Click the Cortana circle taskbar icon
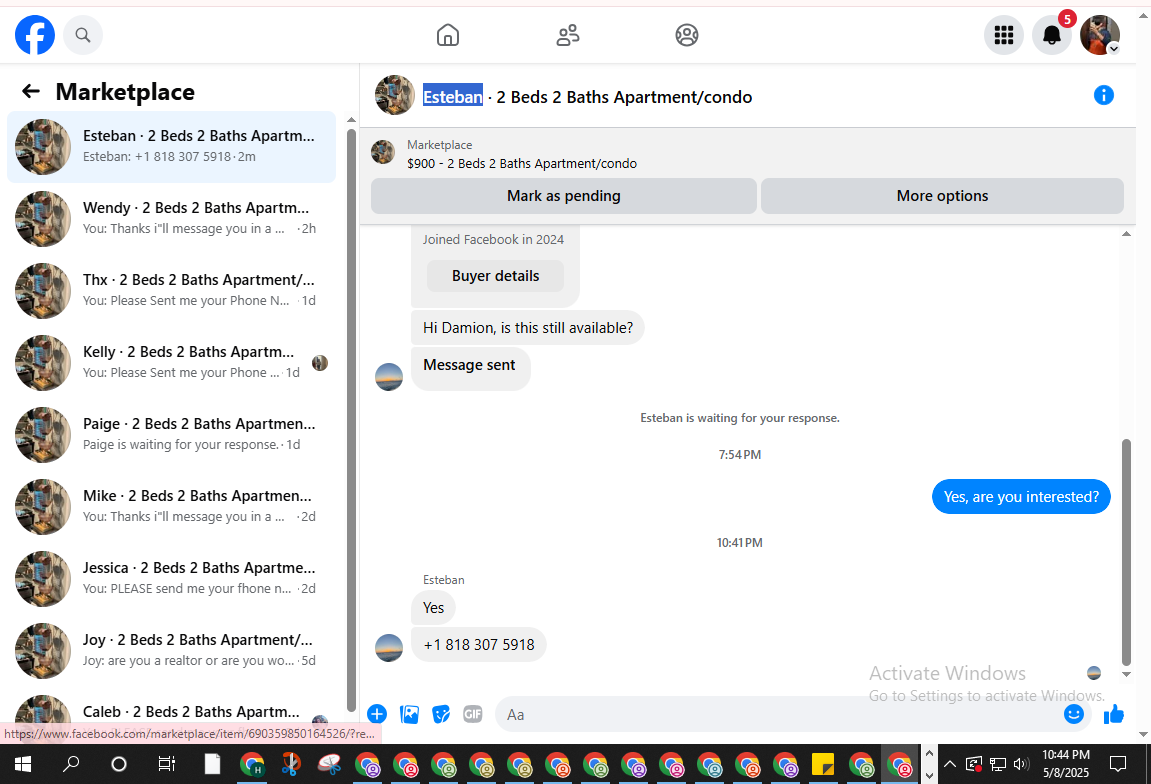 tap(118, 765)
